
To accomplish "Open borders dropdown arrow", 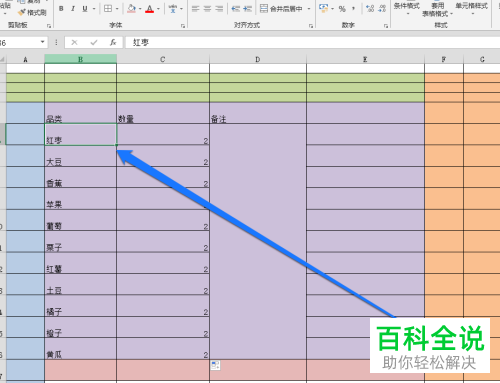I will tap(117, 9).
